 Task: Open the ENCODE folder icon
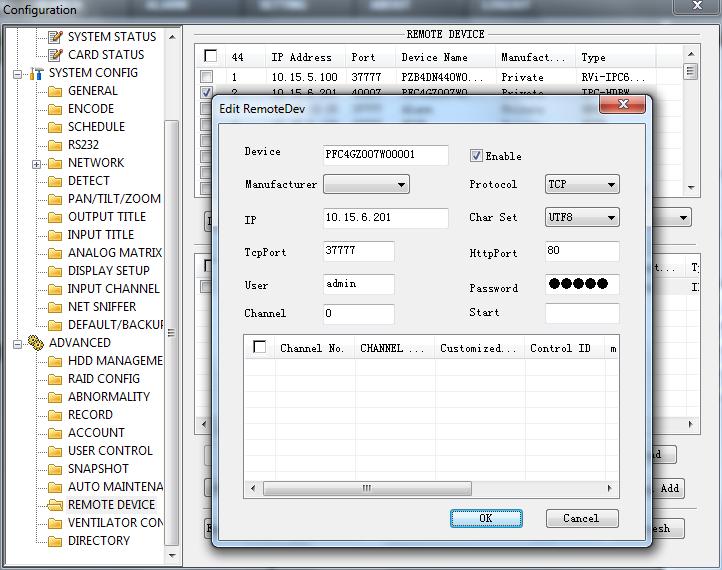click(55, 109)
